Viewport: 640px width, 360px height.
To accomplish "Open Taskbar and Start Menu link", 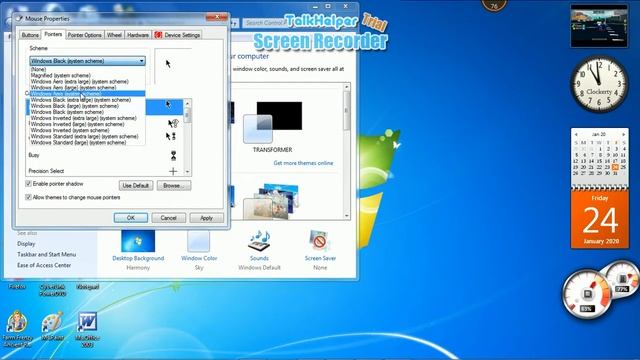I will pos(47,254).
